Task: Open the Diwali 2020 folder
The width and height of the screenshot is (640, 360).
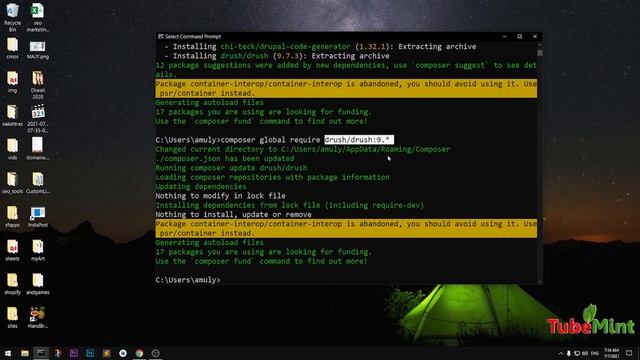Action: (38, 85)
